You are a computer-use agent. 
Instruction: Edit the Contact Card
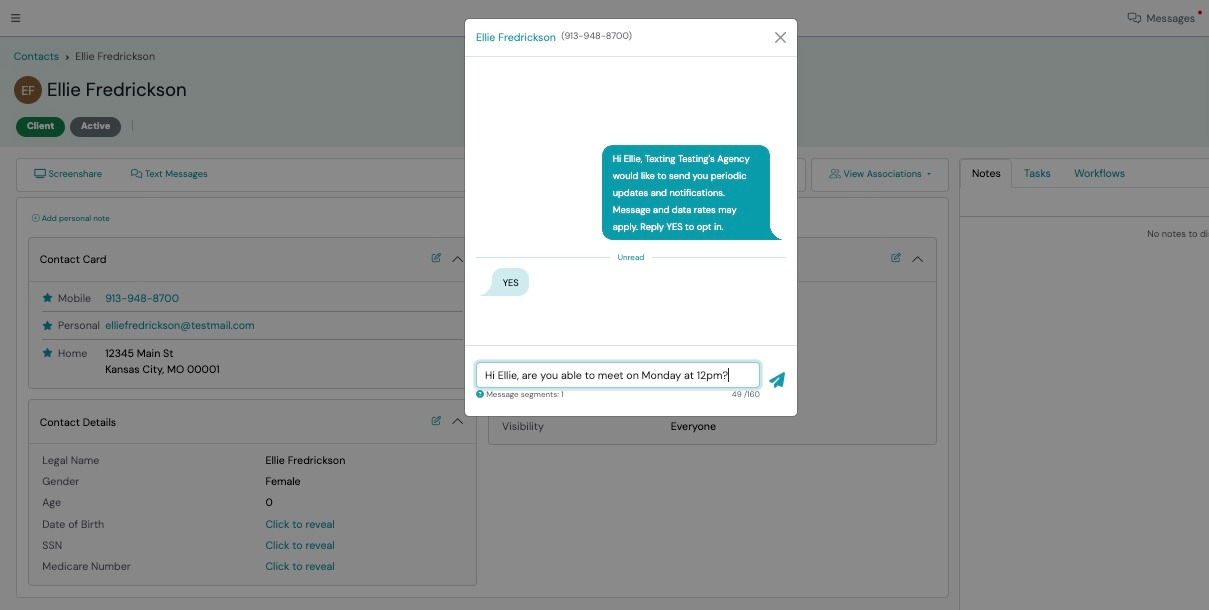coord(436,258)
